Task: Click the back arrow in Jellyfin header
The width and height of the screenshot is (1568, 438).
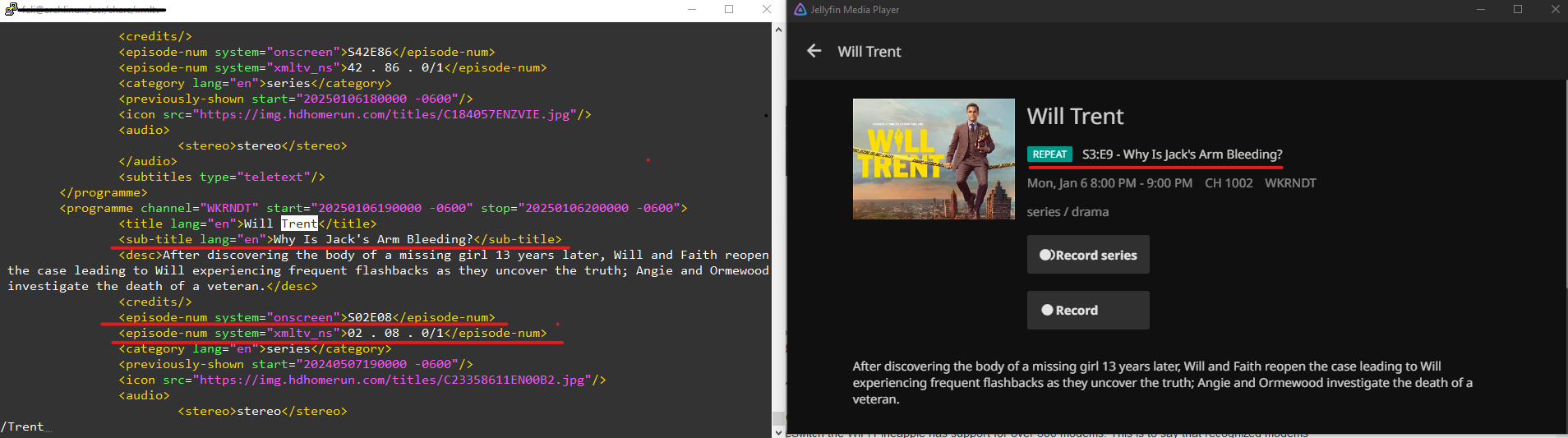Action: point(814,51)
